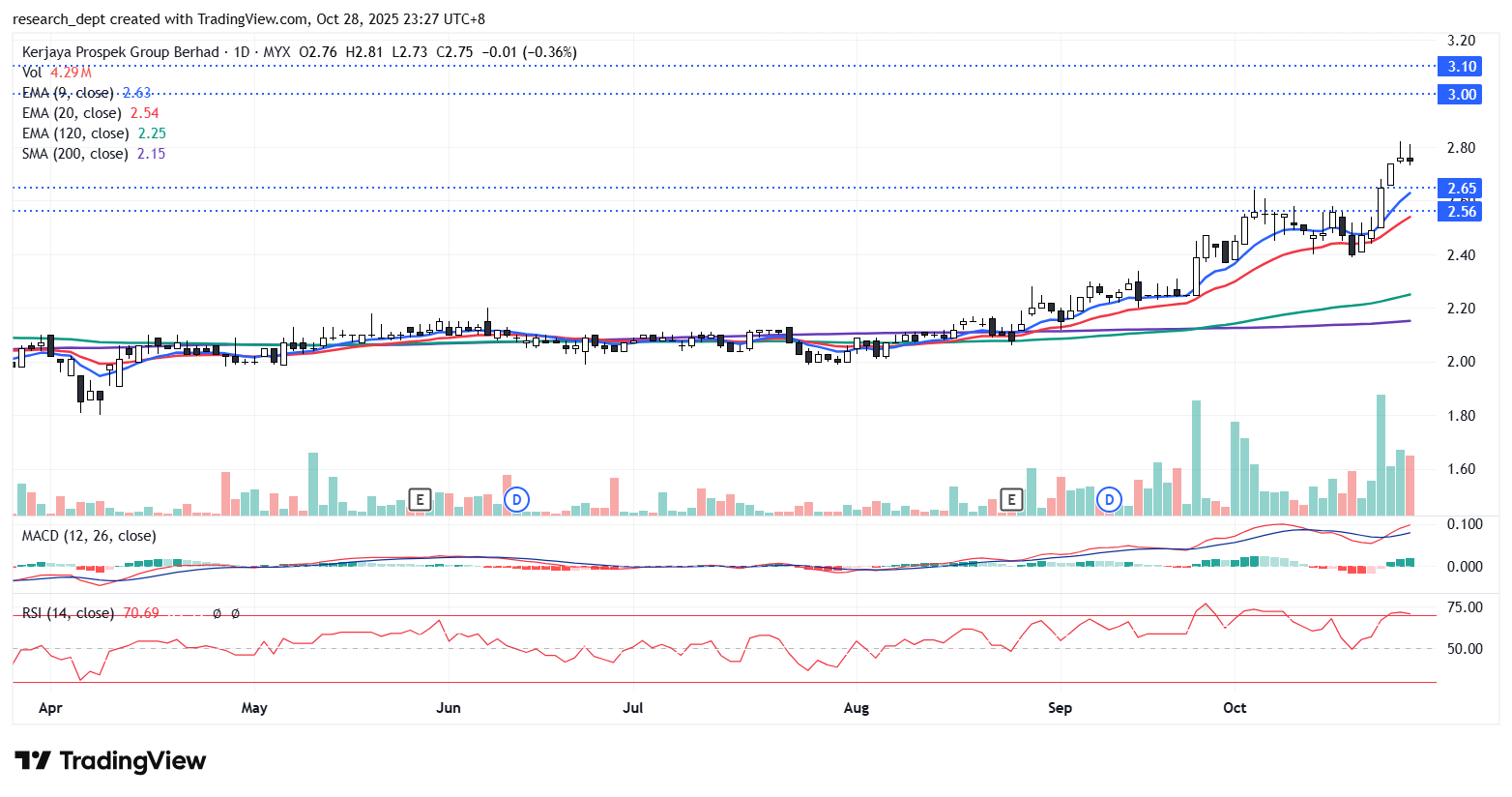
Task: Click the 2.56 price level label
Action: point(1461,212)
